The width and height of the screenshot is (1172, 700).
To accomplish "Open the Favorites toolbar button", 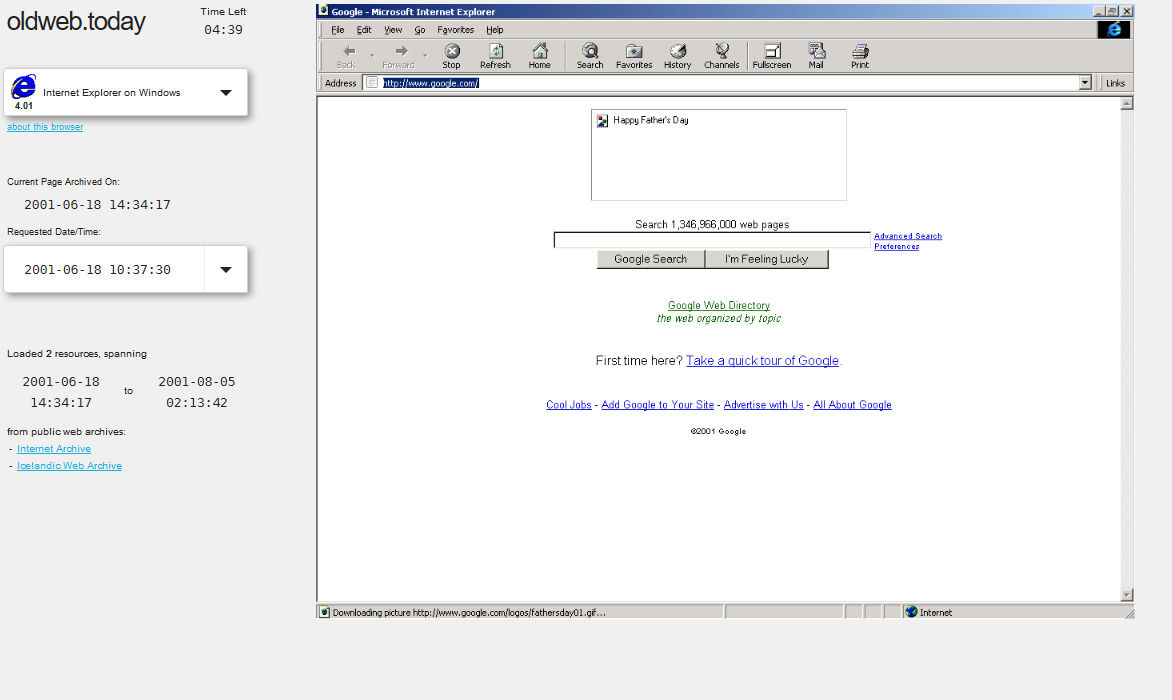I will [x=634, y=56].
